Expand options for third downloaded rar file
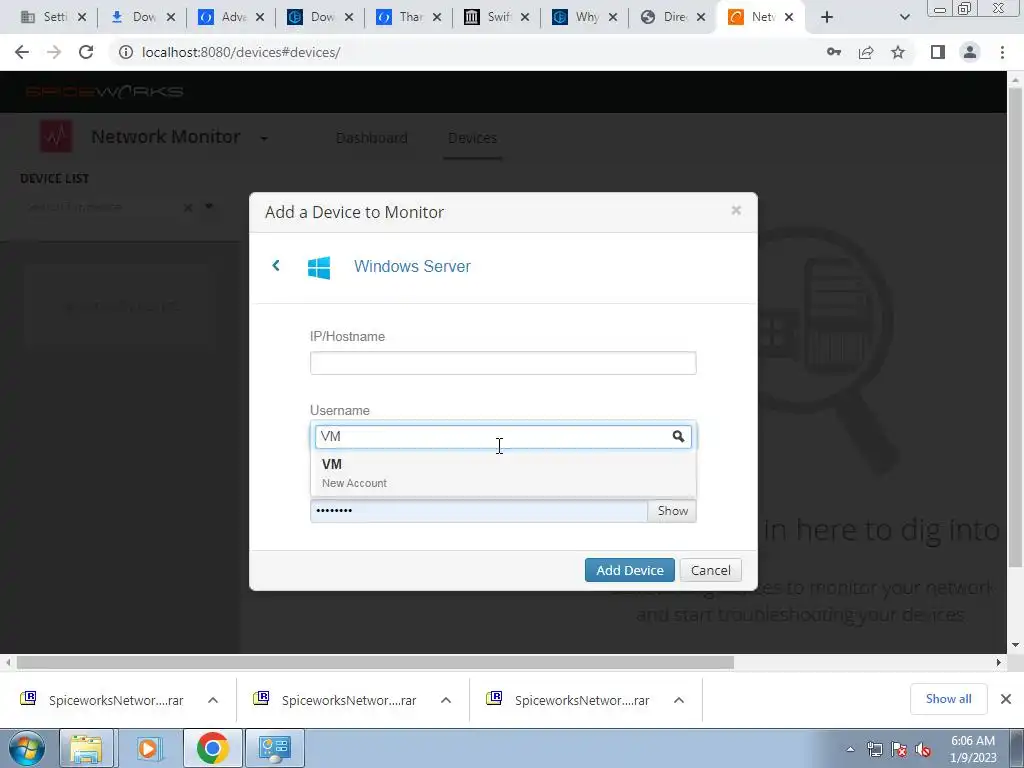The width and height of the screenshot is (1024, 768). (679, 700)
